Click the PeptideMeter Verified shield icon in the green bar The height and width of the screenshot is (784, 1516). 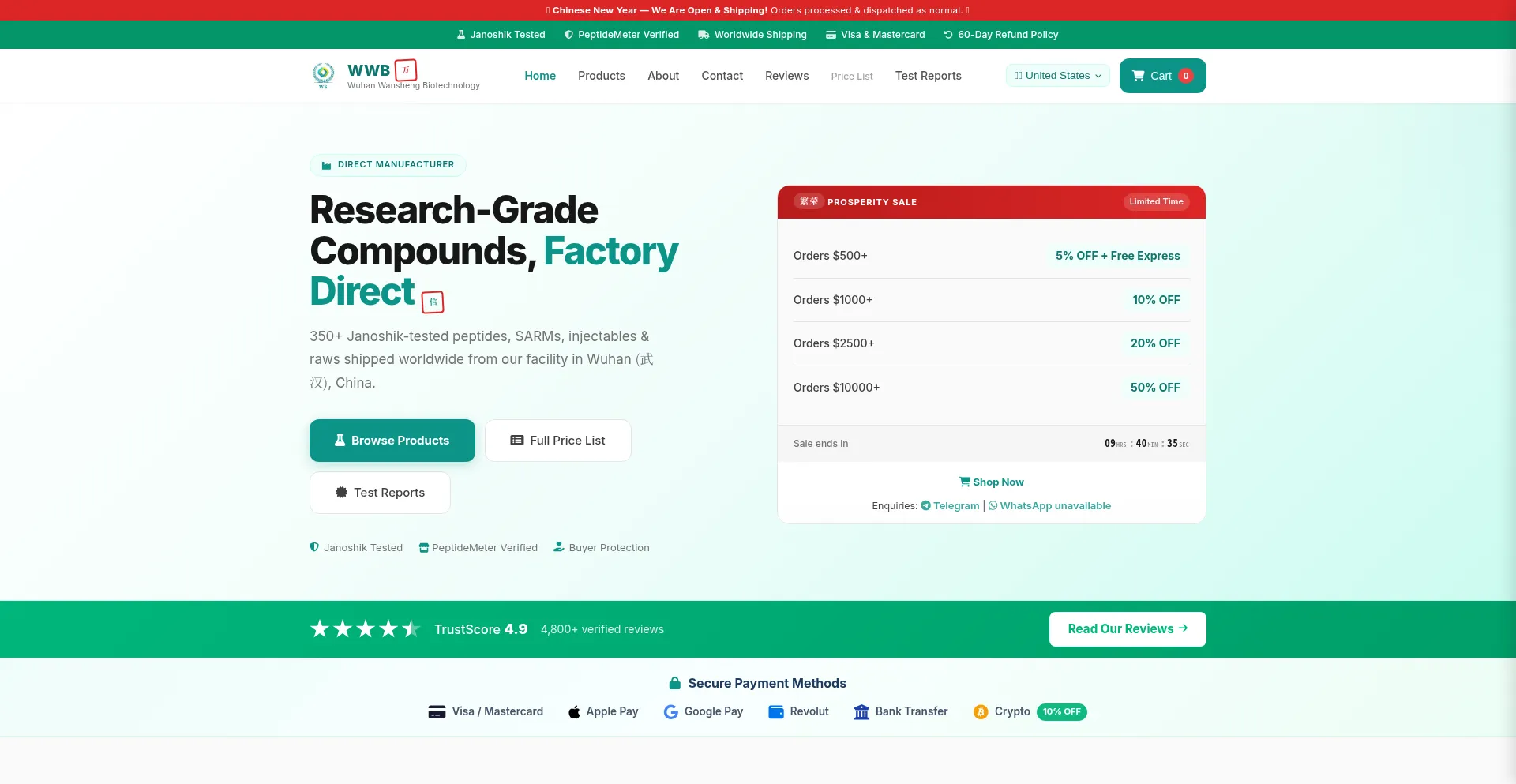568,35
